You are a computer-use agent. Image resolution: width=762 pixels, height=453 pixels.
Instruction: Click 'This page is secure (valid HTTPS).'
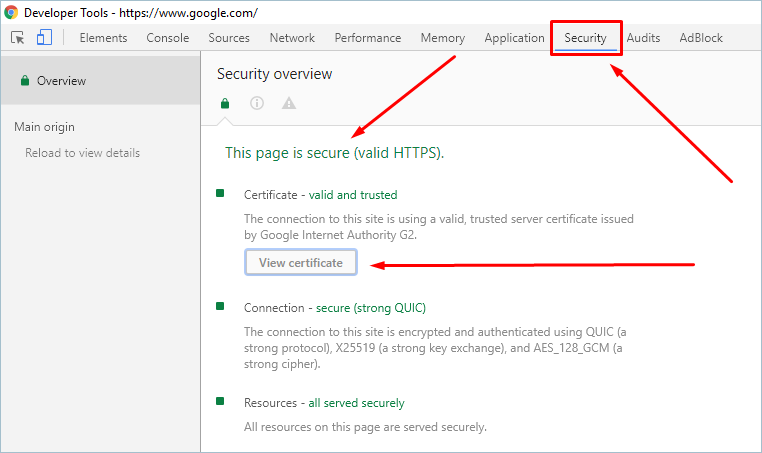point(334,153)
